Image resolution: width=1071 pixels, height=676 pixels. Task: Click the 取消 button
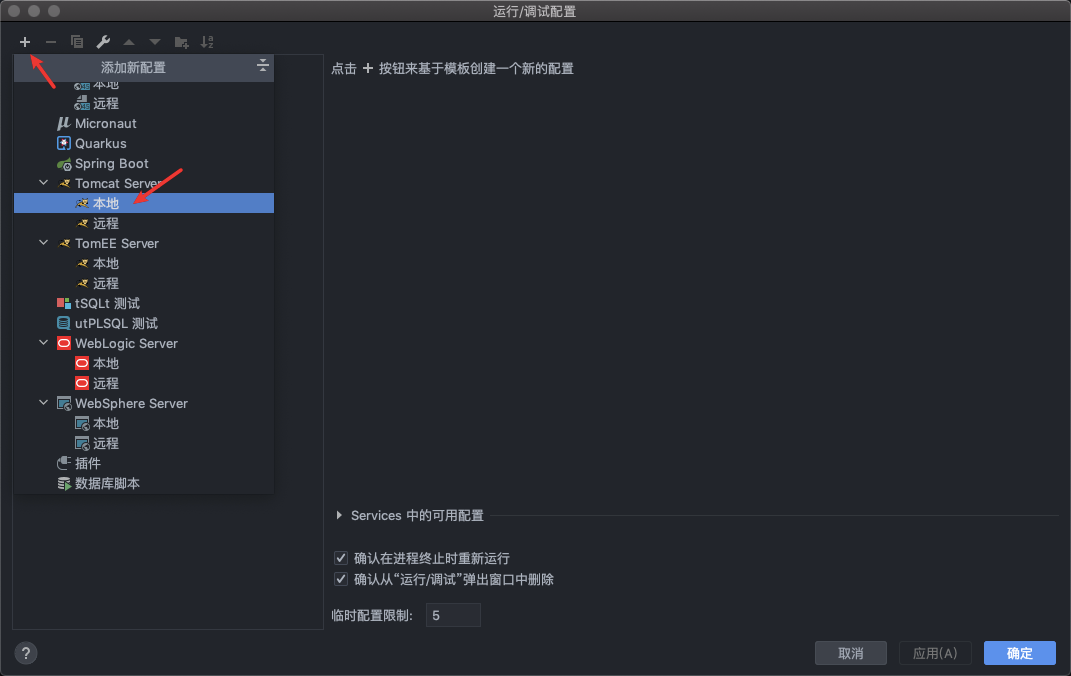[850, 653]
